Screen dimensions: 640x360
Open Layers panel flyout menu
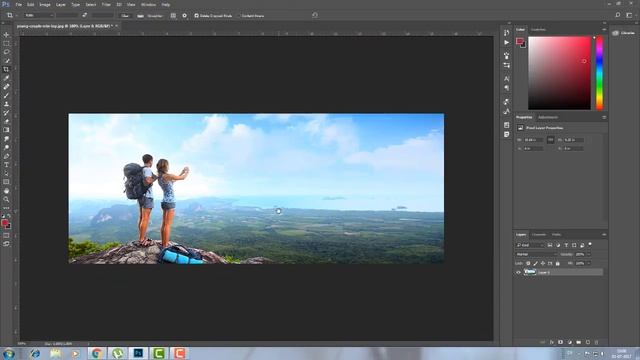coord(604,234)
